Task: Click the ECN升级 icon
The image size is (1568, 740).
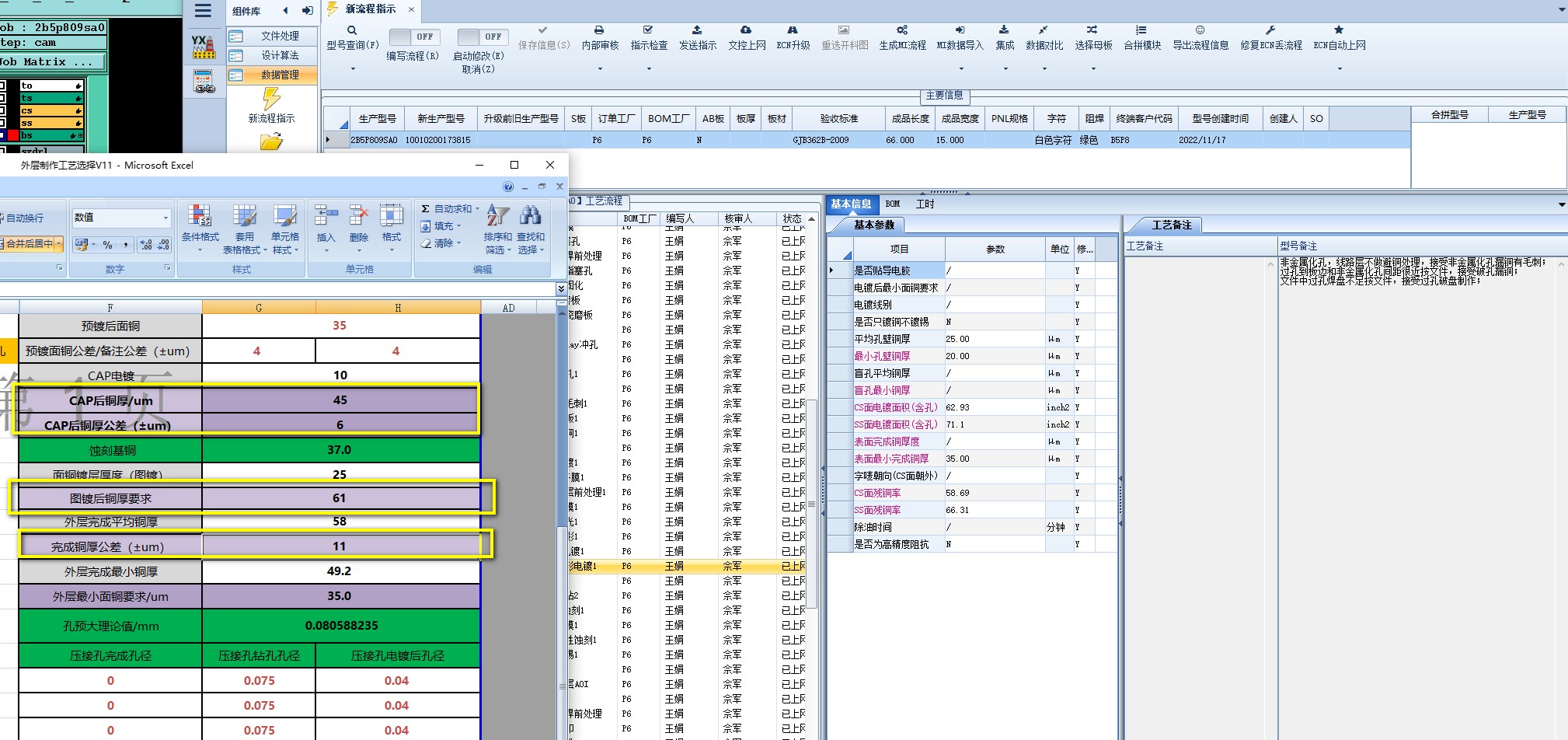Action: pyautogui.click(x=793, y=30)
